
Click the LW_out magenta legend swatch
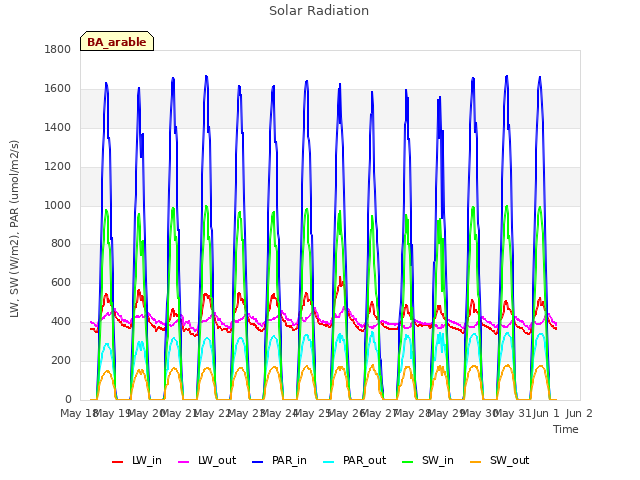click(184, 462)
